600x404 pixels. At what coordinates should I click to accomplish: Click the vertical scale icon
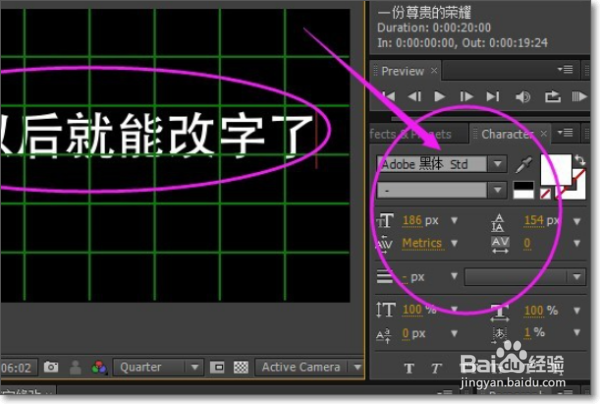tap(385, 310)
